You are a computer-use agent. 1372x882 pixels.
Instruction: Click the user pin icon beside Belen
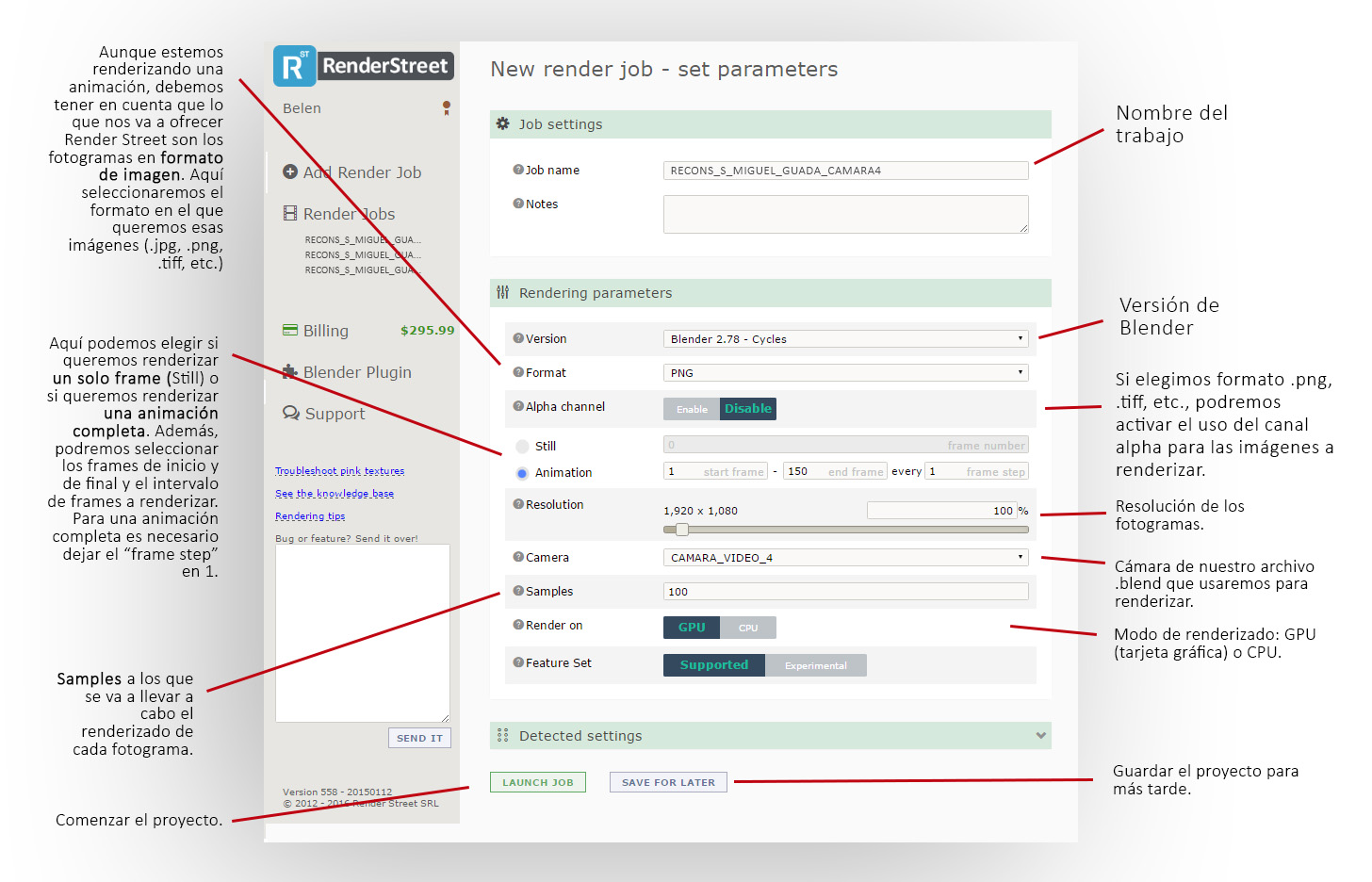point(447,107)
